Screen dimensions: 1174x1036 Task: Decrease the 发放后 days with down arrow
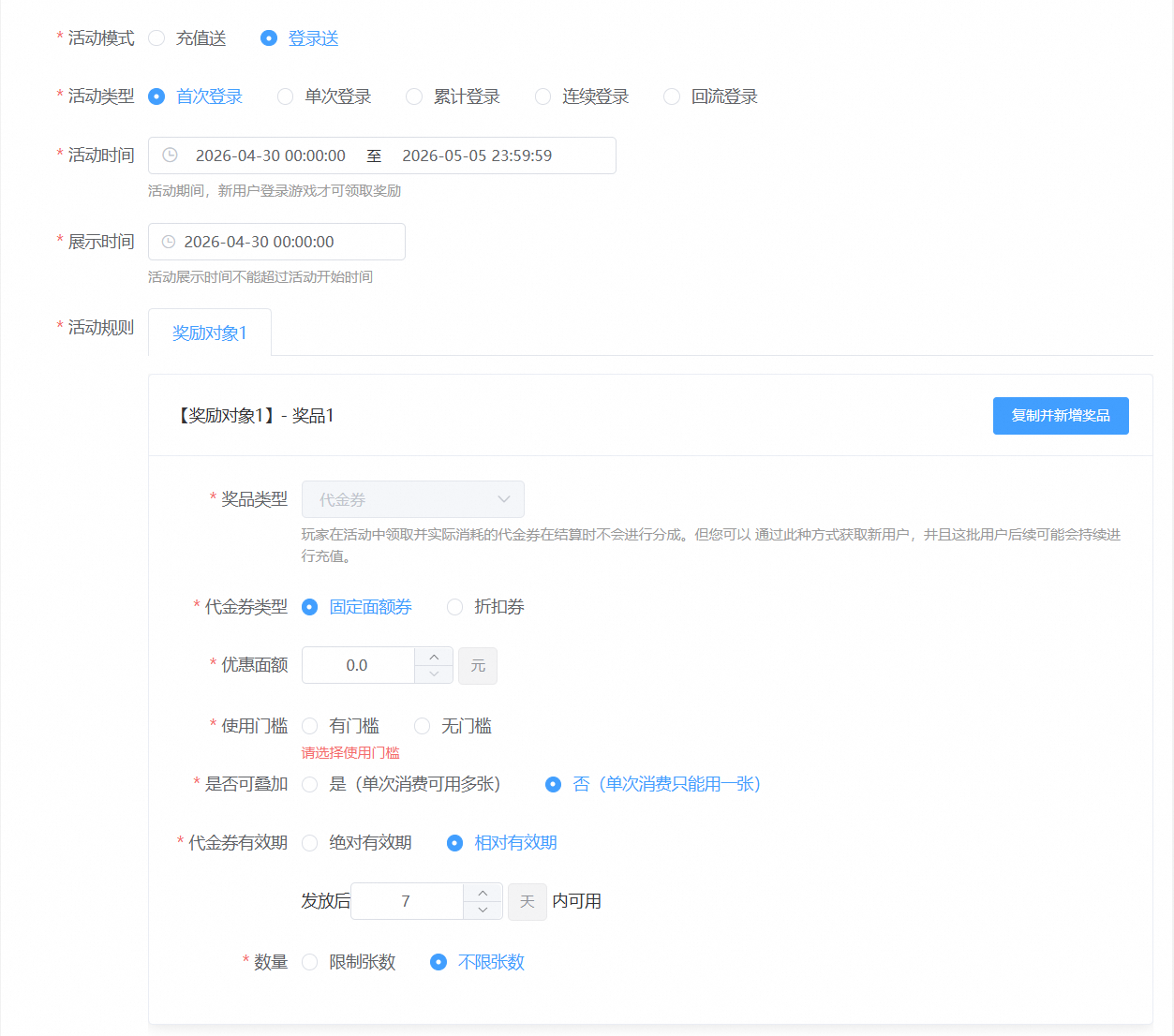tap(483, 910)
